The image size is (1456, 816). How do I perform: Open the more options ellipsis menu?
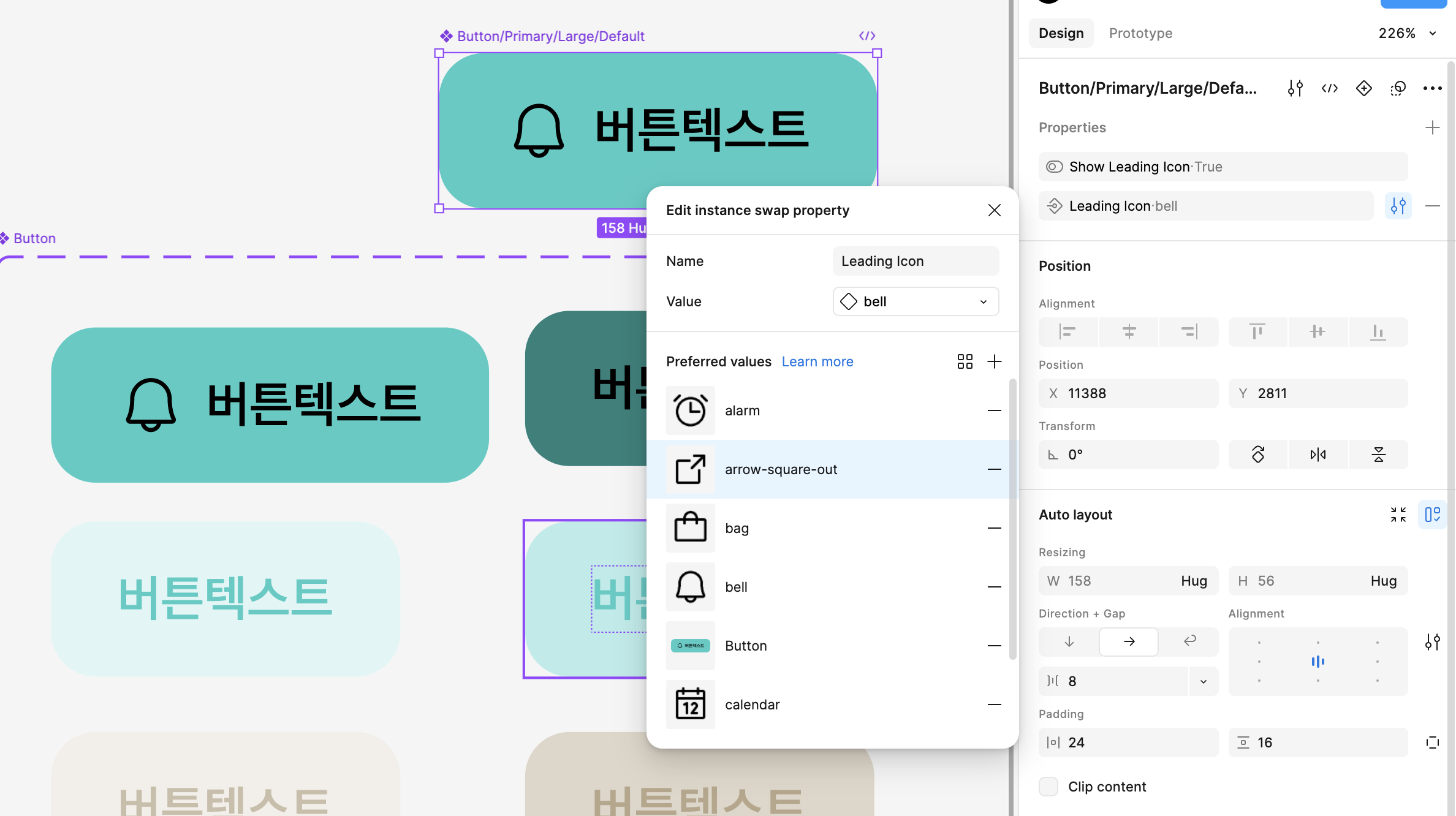pyautogui.click(x=1432, y=88)
